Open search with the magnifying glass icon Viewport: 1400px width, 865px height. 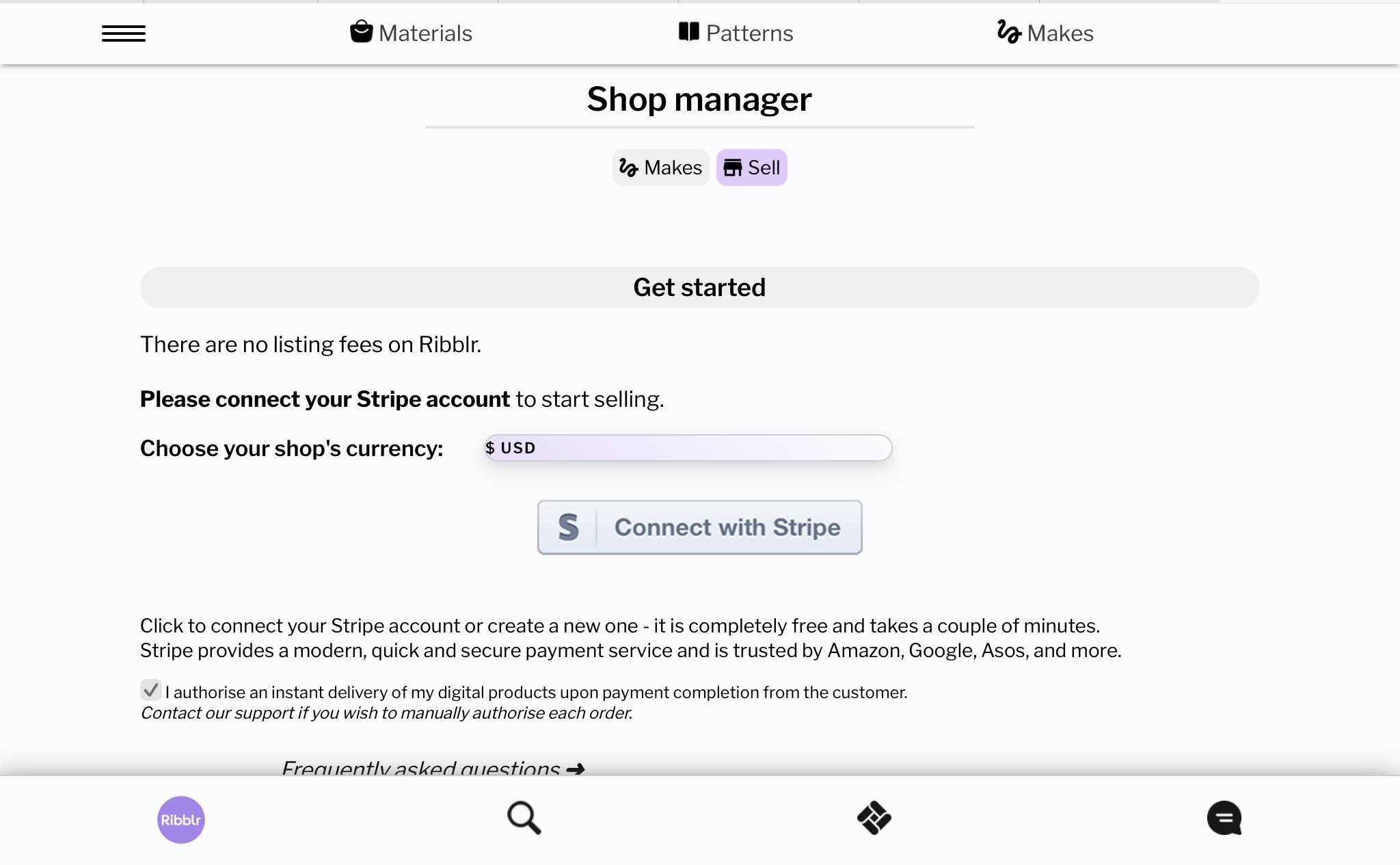tap(524, 818)
